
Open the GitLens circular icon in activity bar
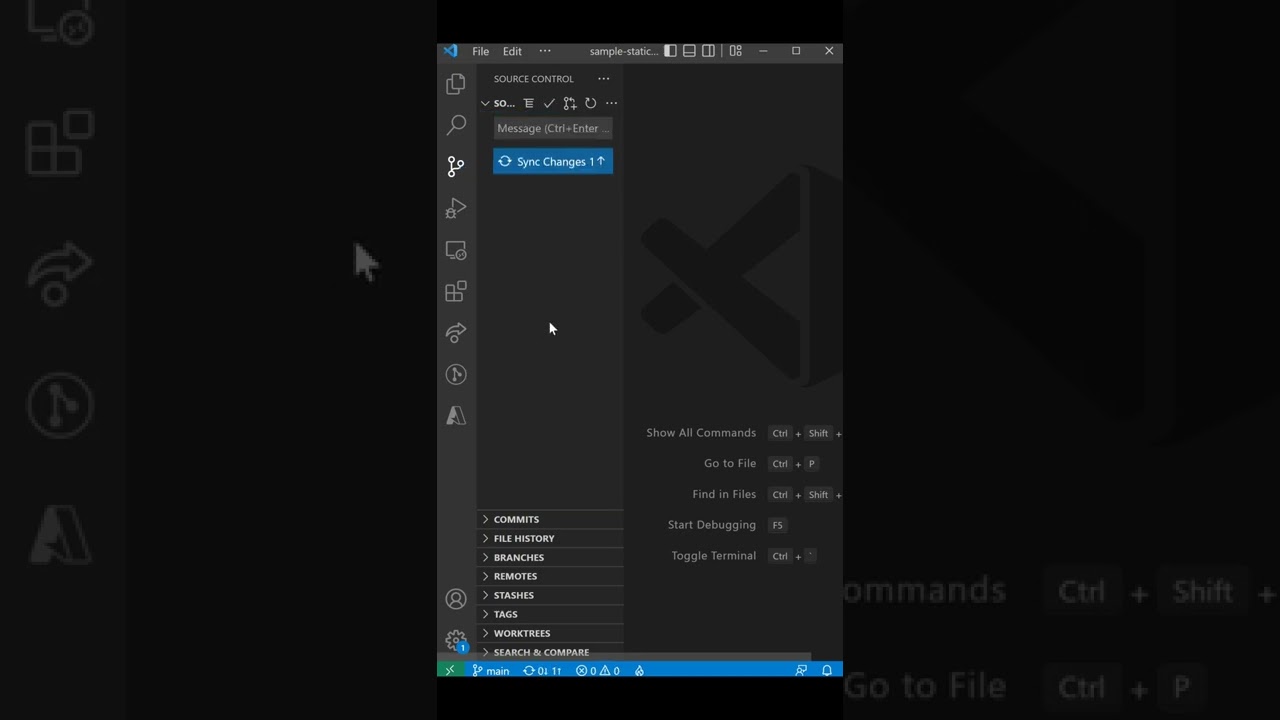click(456, 374)
